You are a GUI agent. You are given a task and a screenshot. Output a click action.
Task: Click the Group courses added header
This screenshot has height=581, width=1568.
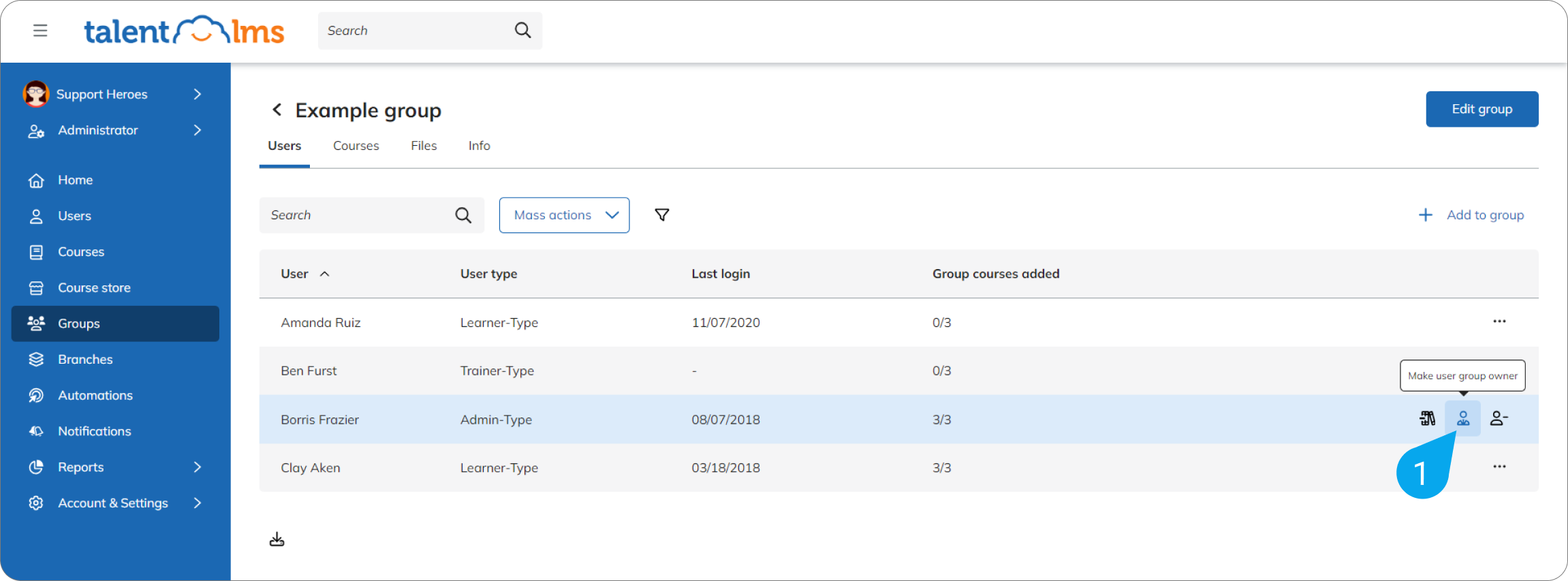tap(996, 274)
